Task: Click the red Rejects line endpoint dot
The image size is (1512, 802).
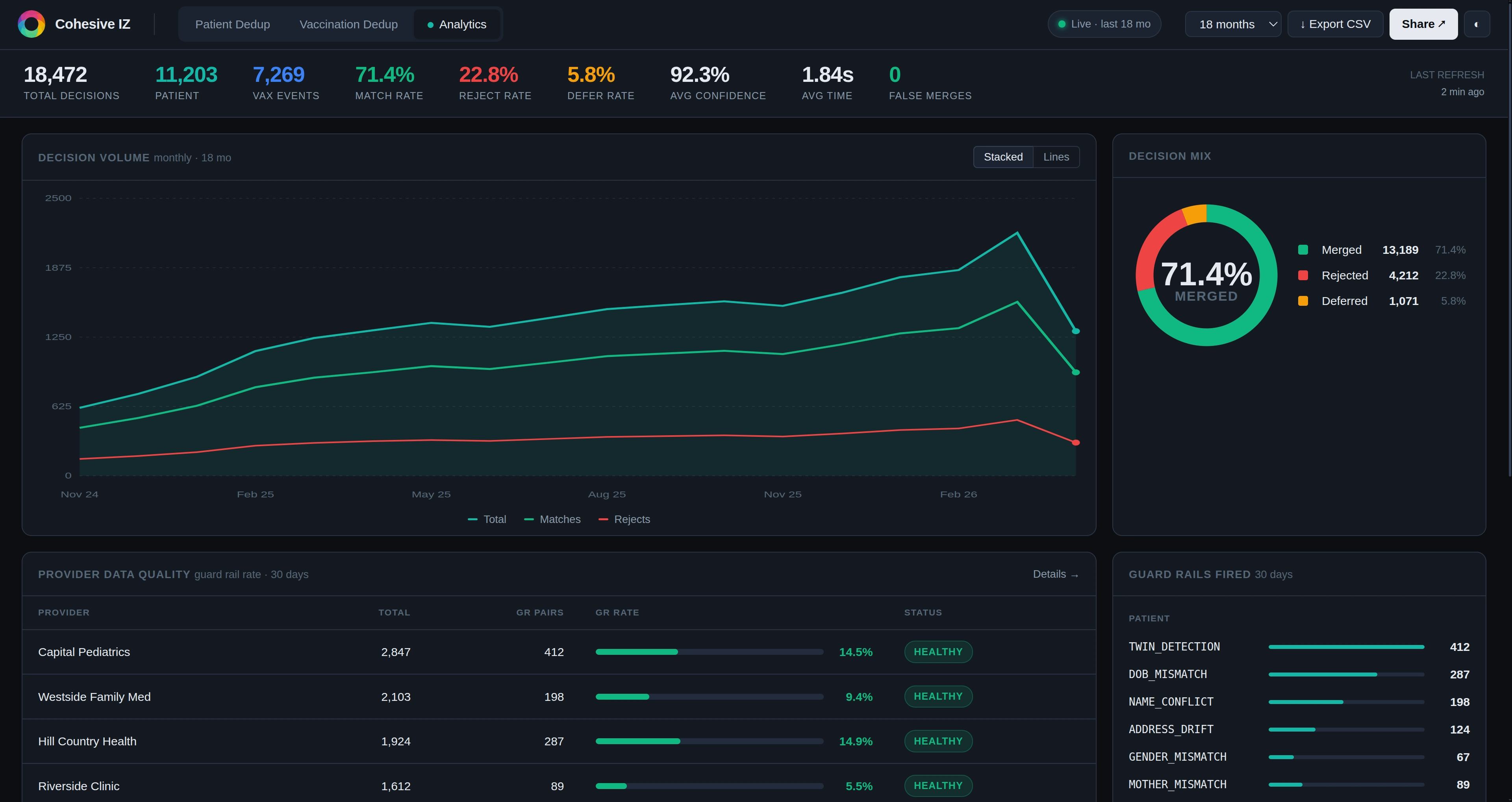Action: coord(1076,442)
